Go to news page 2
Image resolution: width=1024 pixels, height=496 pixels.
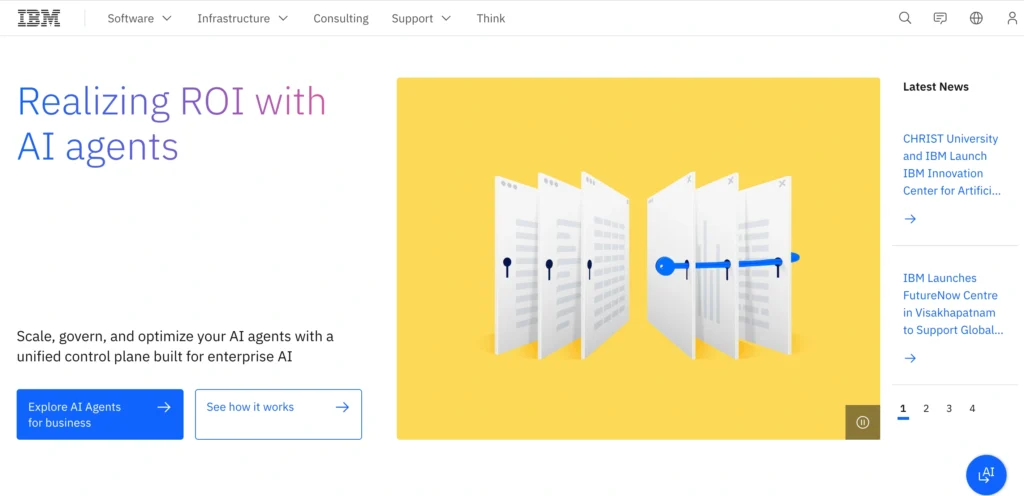click(x=926, y=409)
